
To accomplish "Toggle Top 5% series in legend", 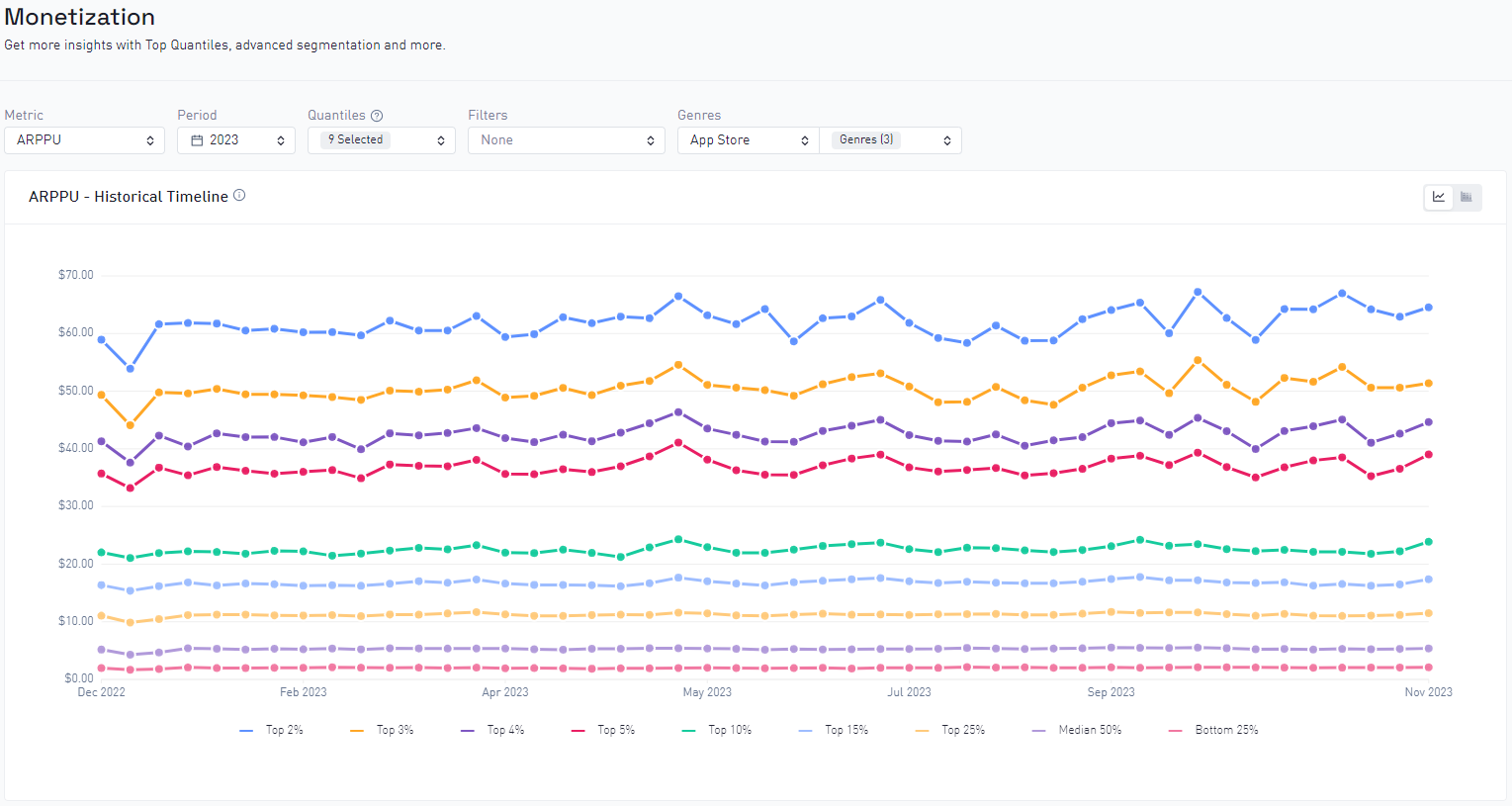I will [603, 730].
